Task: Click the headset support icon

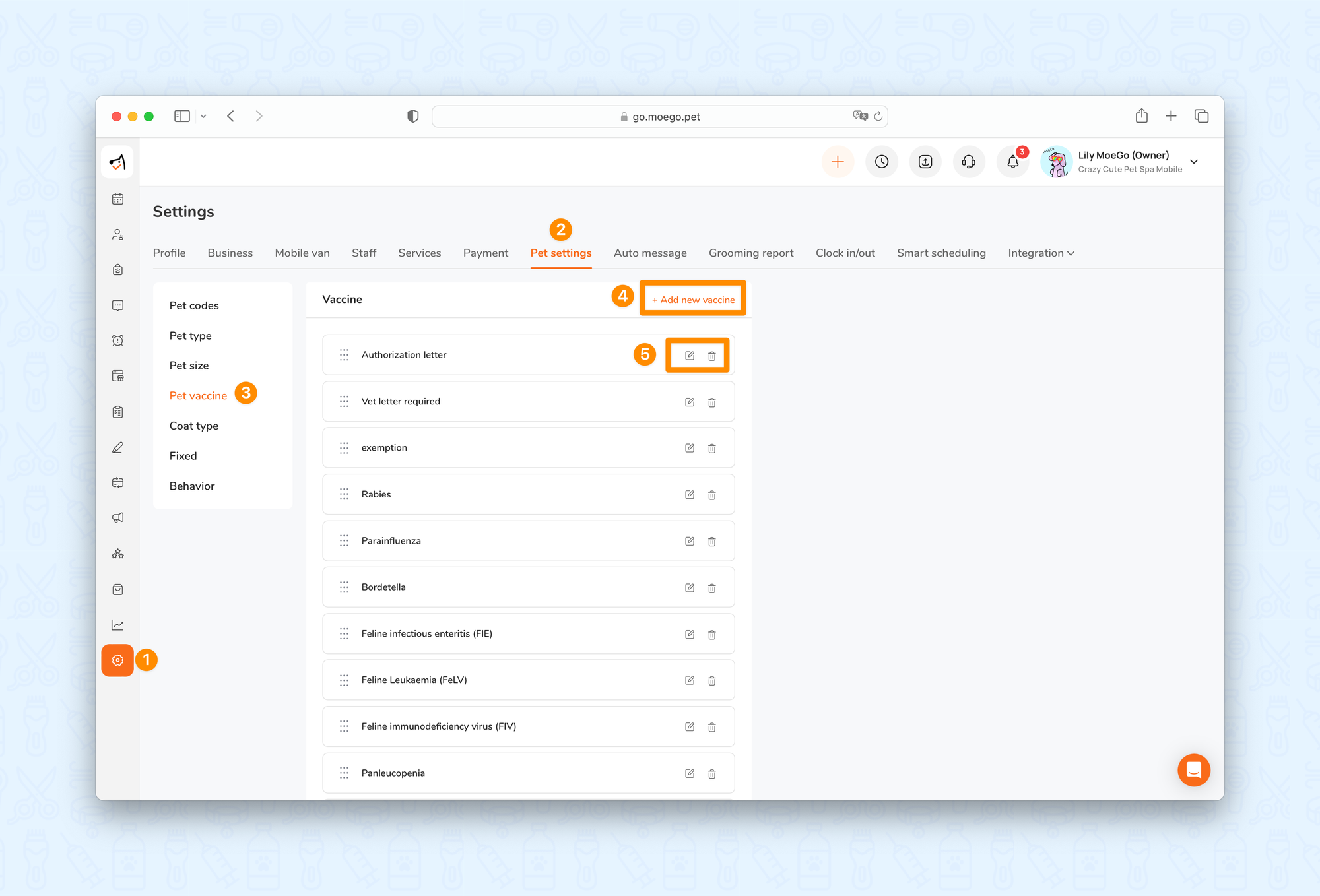Action: click(x=968, y=162)
